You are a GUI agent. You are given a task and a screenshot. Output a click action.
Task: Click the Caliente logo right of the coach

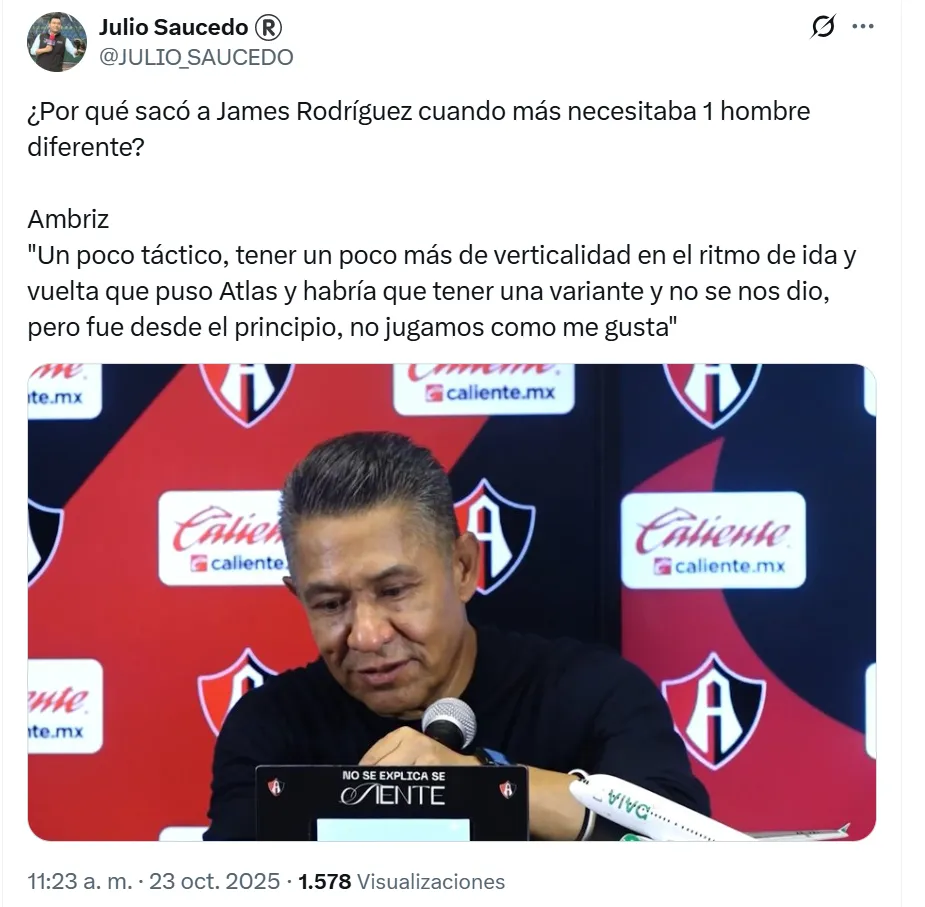click(713, 541)
